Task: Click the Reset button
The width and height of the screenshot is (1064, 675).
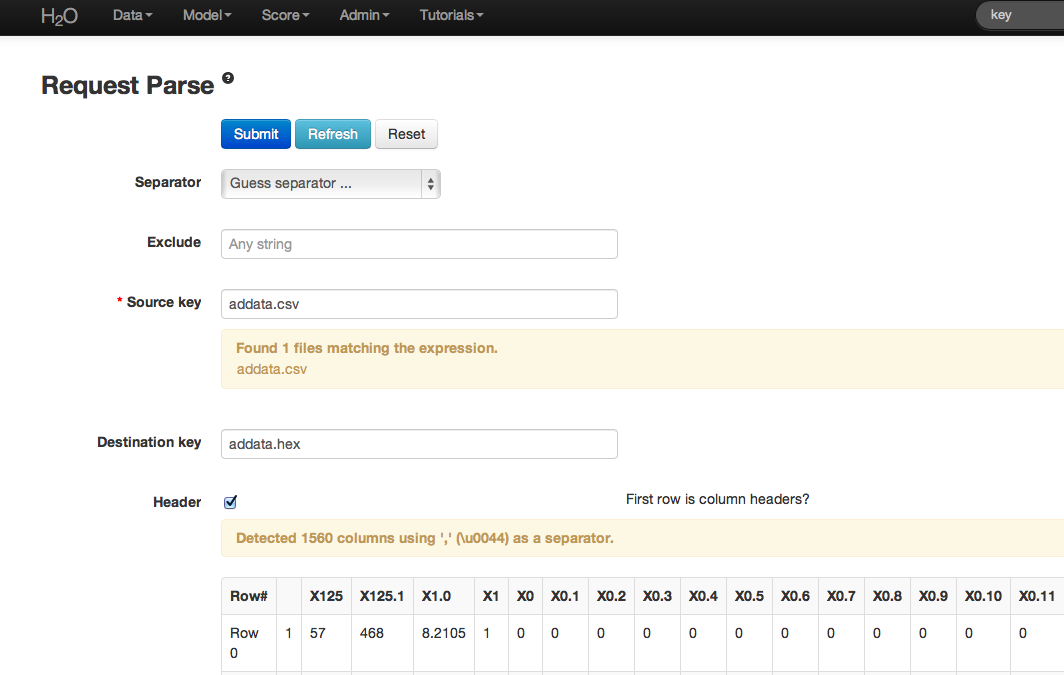Action: tap(406, 134)
